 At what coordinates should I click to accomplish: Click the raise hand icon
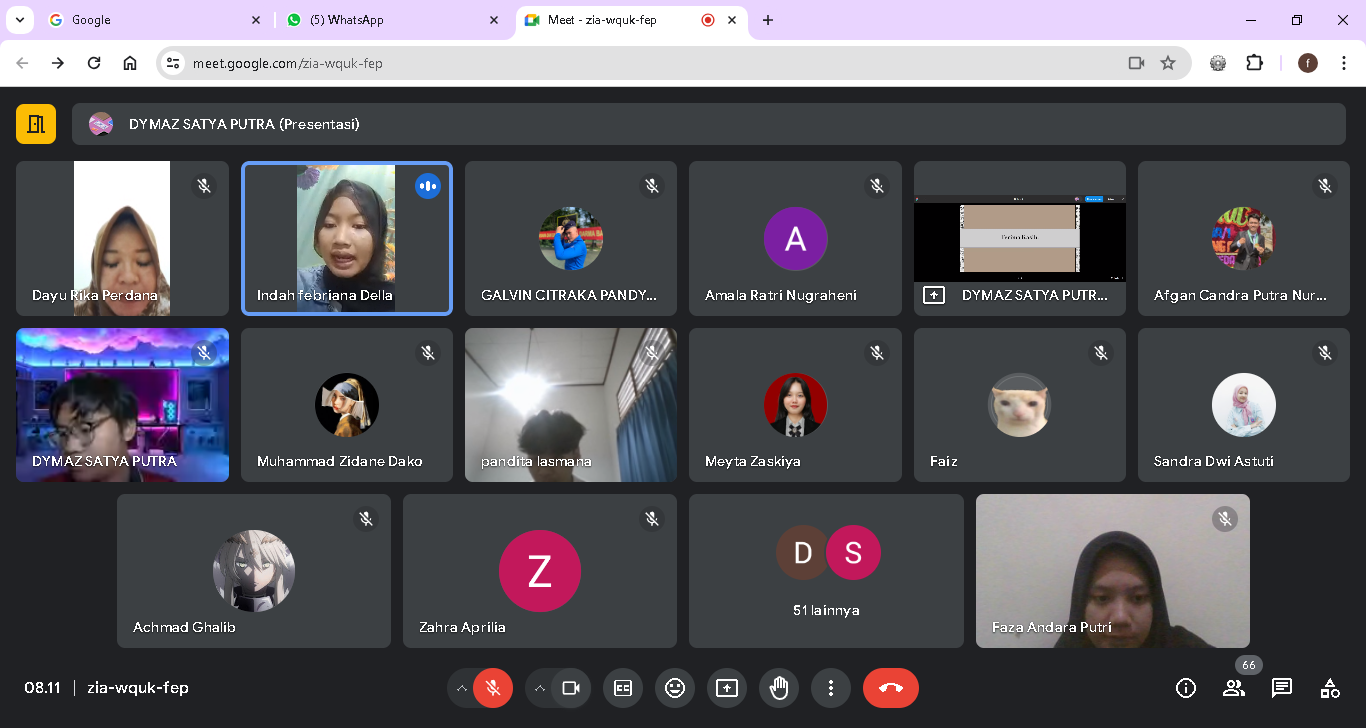click(779, 688)
